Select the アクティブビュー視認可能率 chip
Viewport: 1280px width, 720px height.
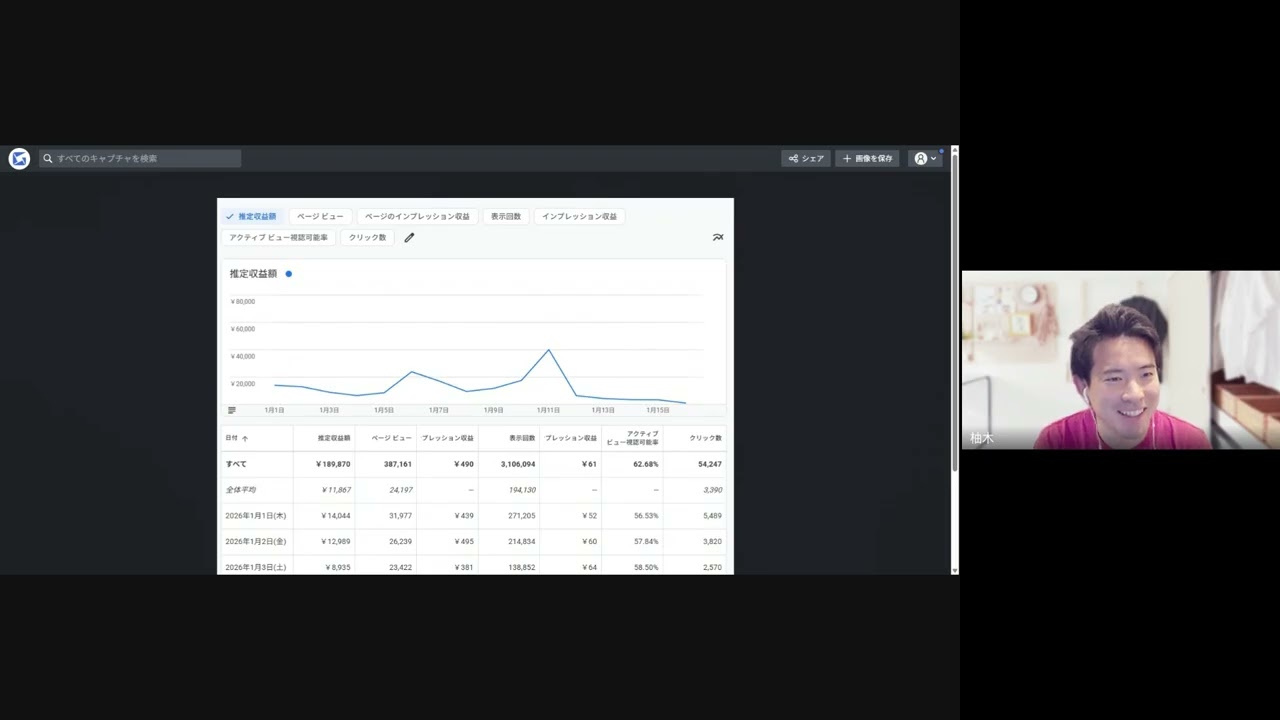coord(278,238)
